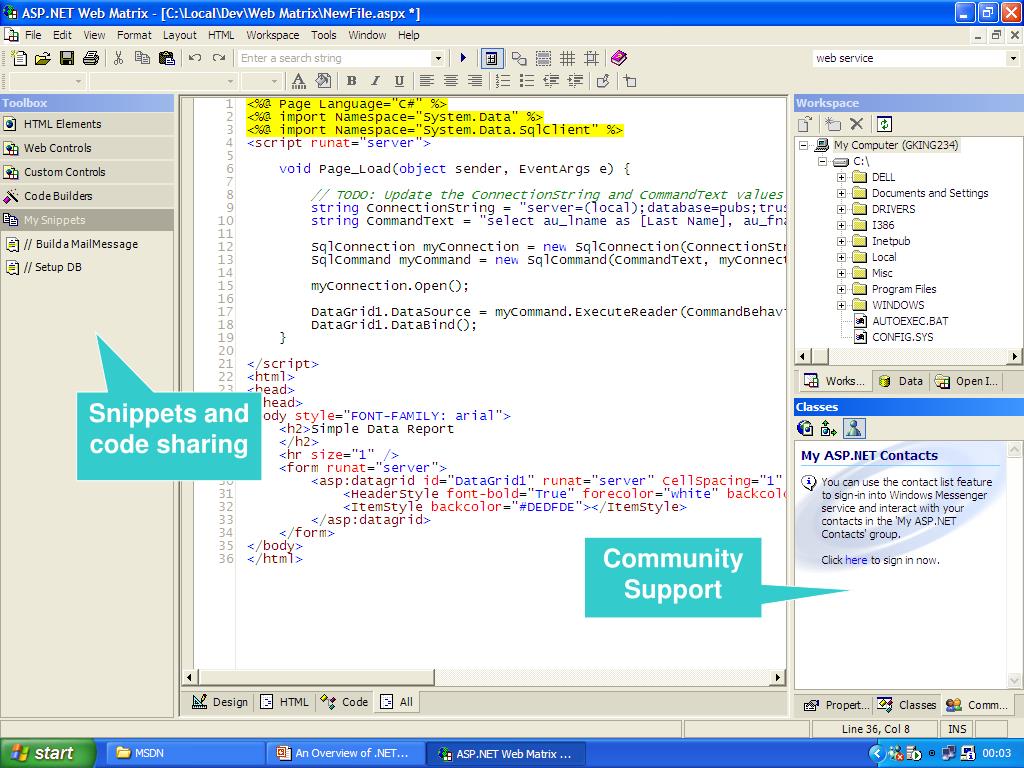Image resolution: width=1024 pixels, height=768 pixels.
Task: Open the Data tab in Workspace
Action: point(901,381)
